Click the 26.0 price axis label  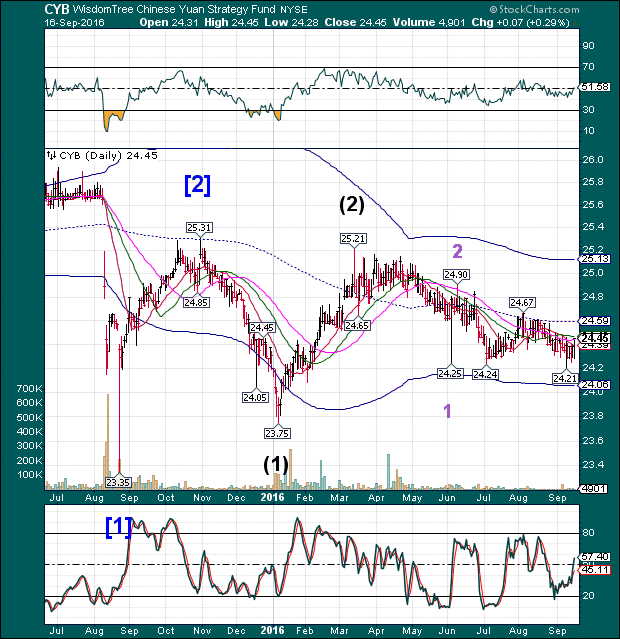tap(593, 160)
